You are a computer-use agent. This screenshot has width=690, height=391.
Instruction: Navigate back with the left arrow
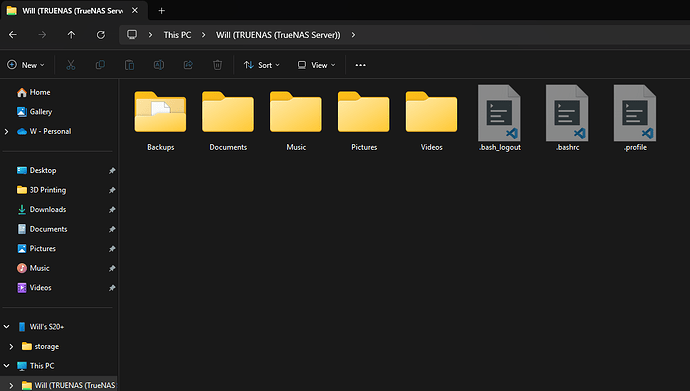[x=13, y=35]
